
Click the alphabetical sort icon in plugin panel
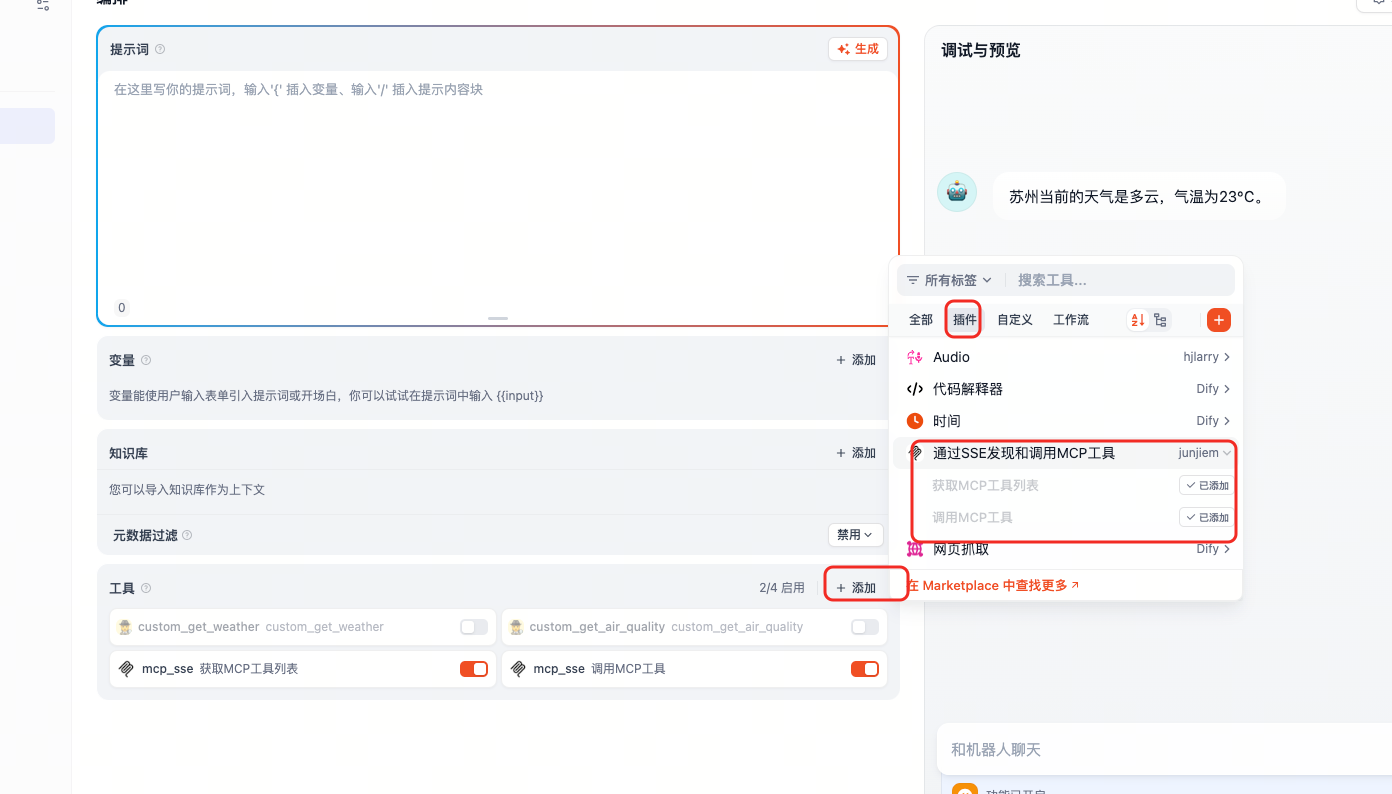[1137, 319]
